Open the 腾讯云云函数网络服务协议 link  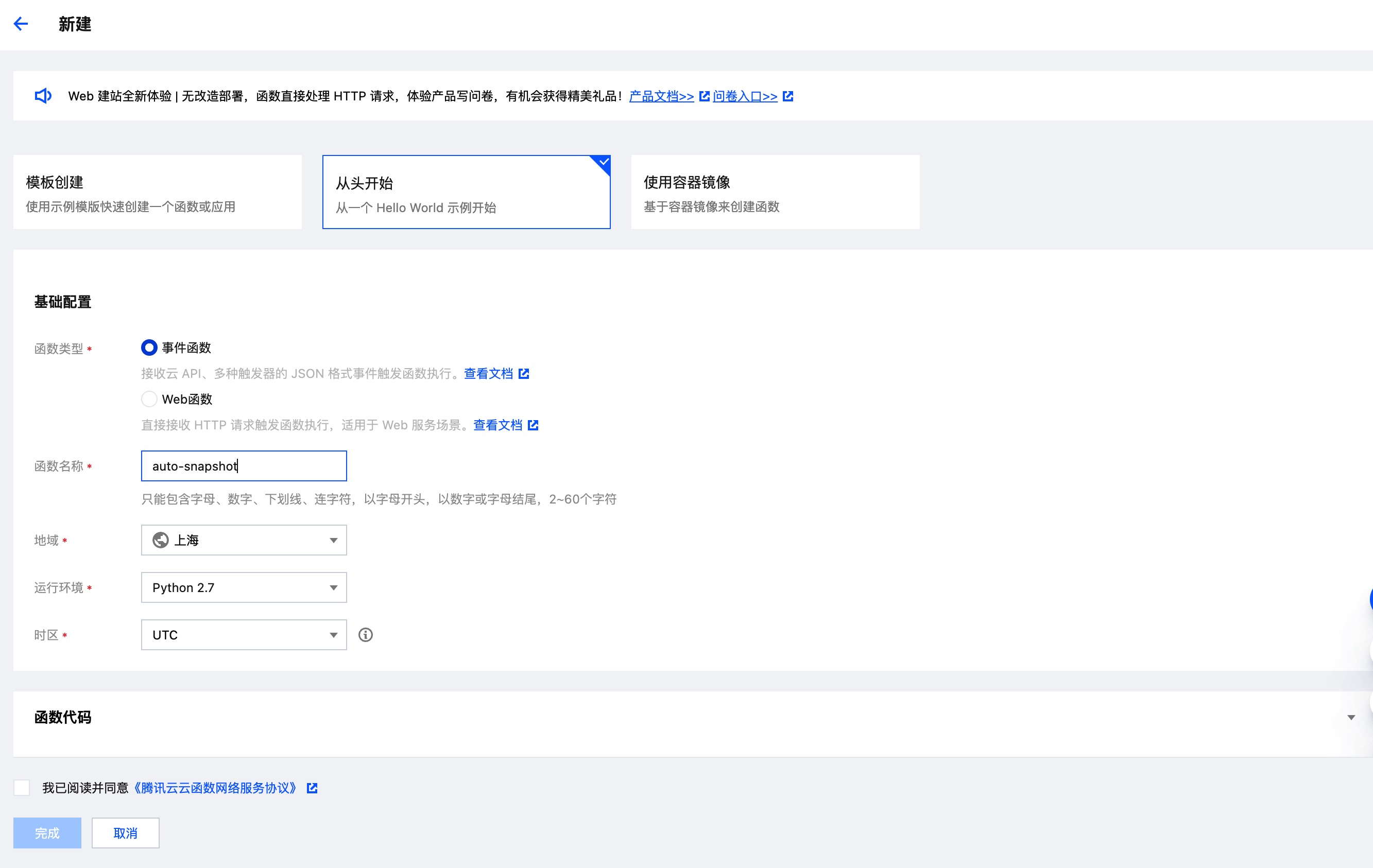pos(215,788)
